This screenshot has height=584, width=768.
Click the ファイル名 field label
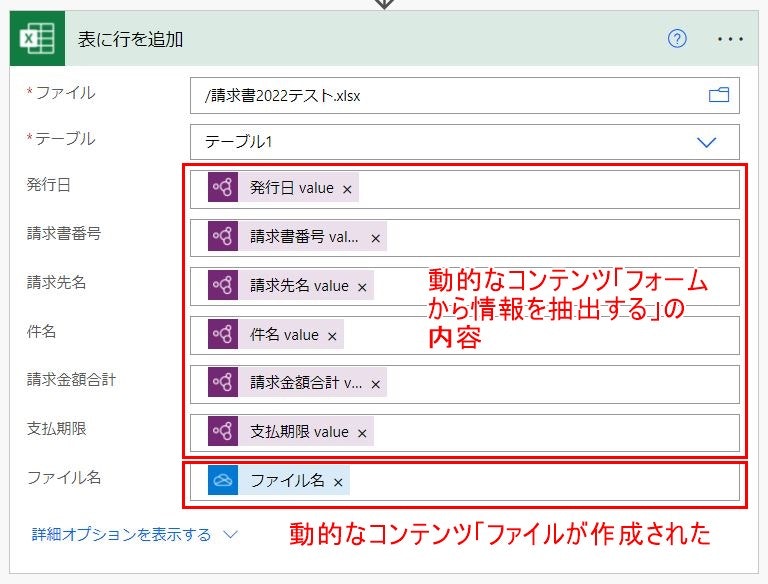coord(64,477)
